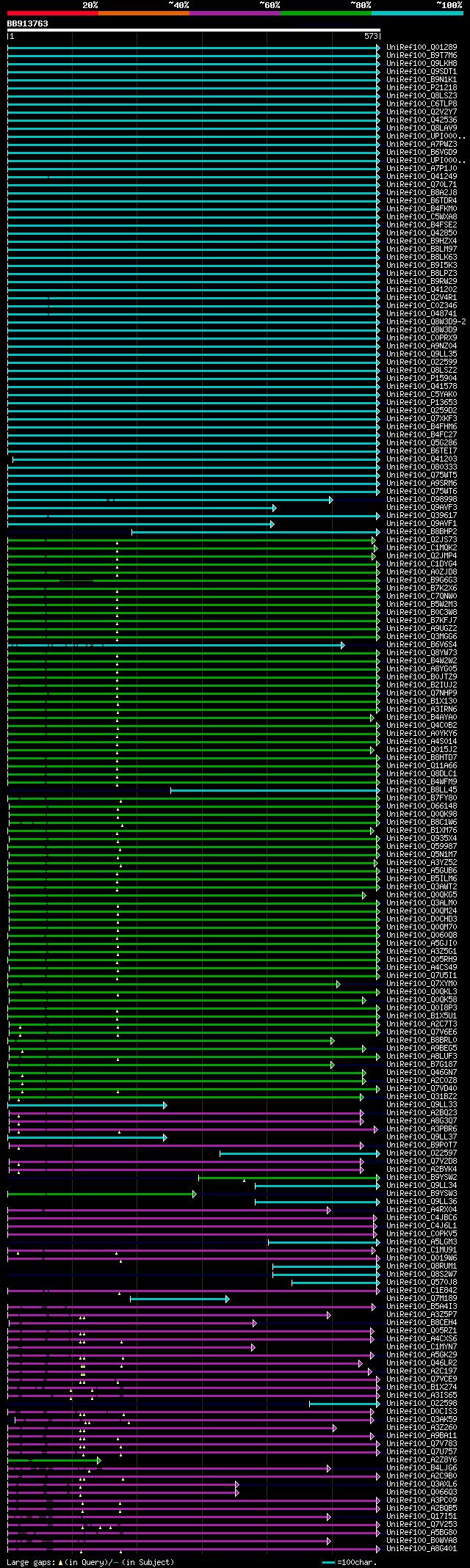Open hit UniRef100_Q8RUM1
Image resolution: width=470 pixels, height=1568 pixels.
click(422, 1266)
